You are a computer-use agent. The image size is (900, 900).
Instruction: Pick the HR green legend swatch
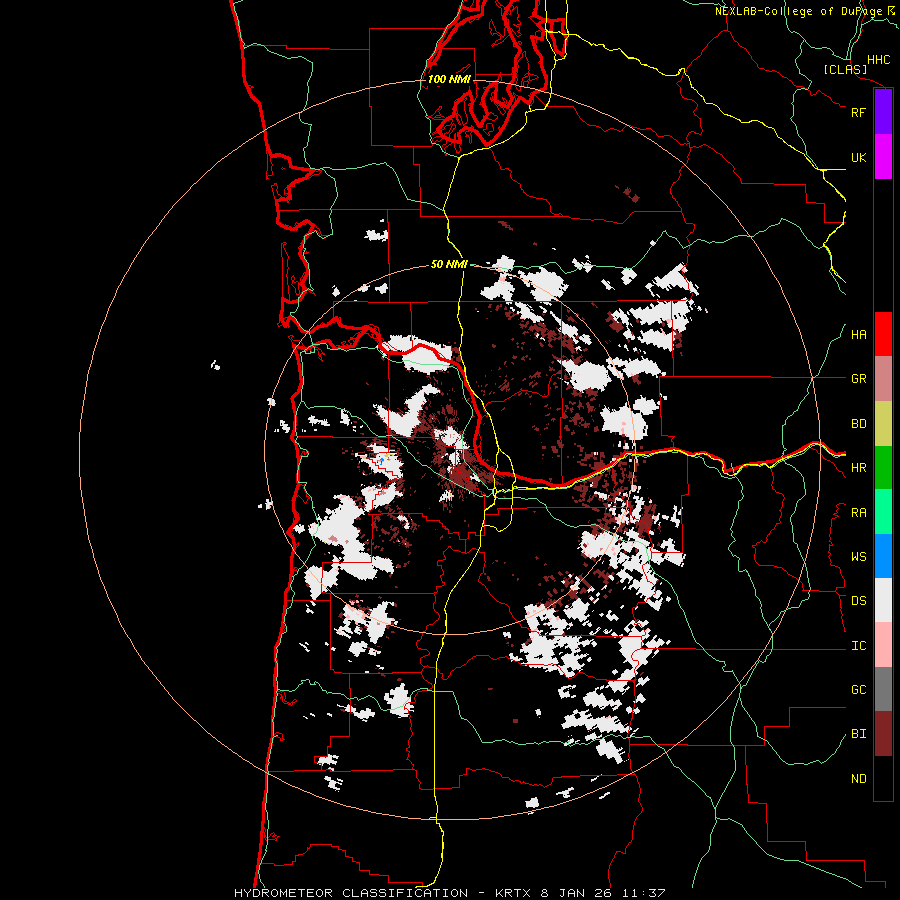click(883, 467)
